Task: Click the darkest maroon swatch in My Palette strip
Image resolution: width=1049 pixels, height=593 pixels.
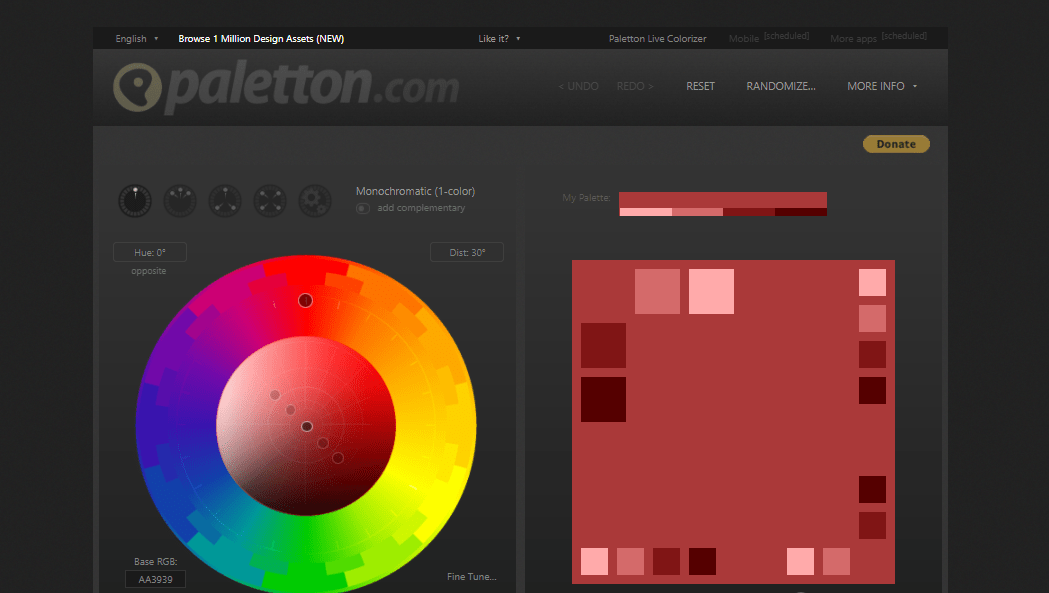Action: 801,212
